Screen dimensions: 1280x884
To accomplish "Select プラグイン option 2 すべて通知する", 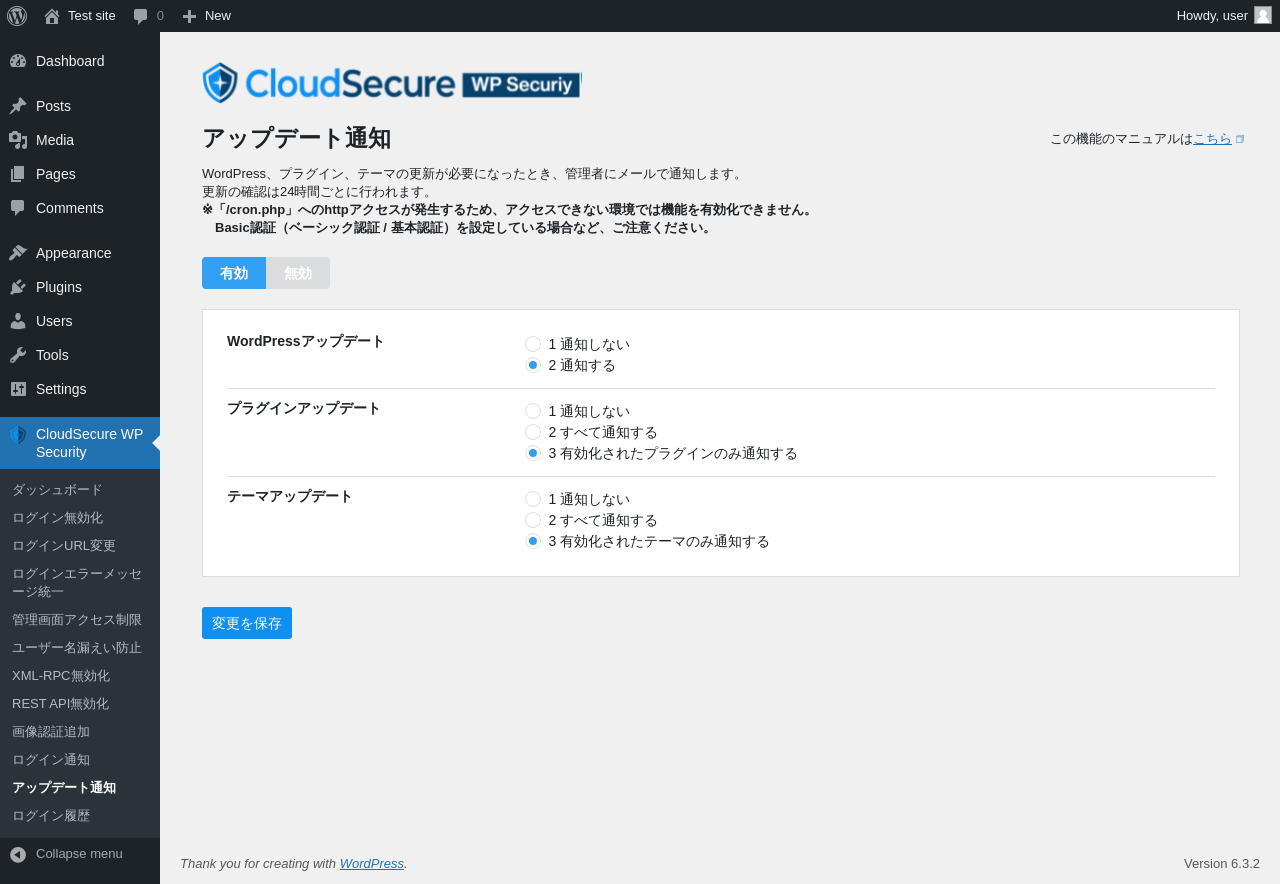I will [533, 432].
